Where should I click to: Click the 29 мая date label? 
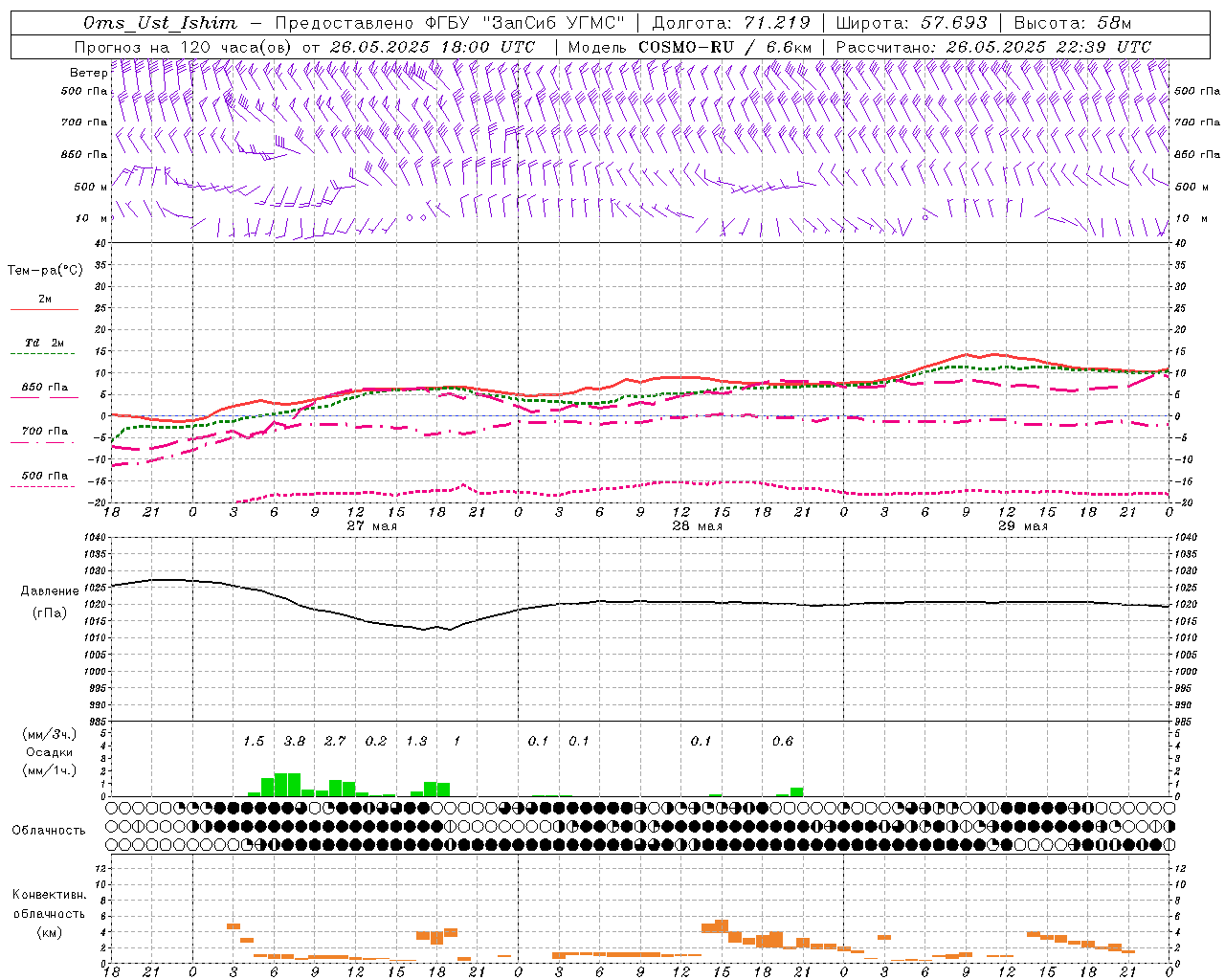point(1022,526)
